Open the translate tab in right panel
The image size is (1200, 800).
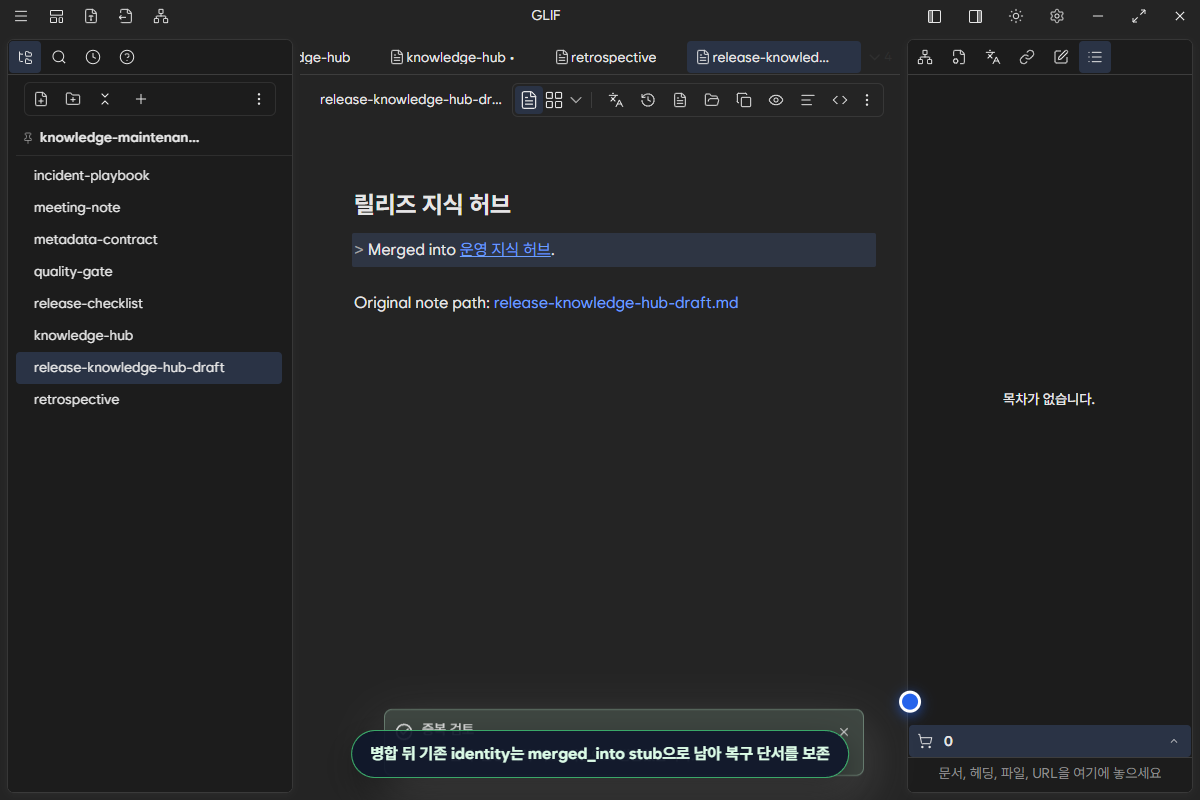tap(993, 57)
